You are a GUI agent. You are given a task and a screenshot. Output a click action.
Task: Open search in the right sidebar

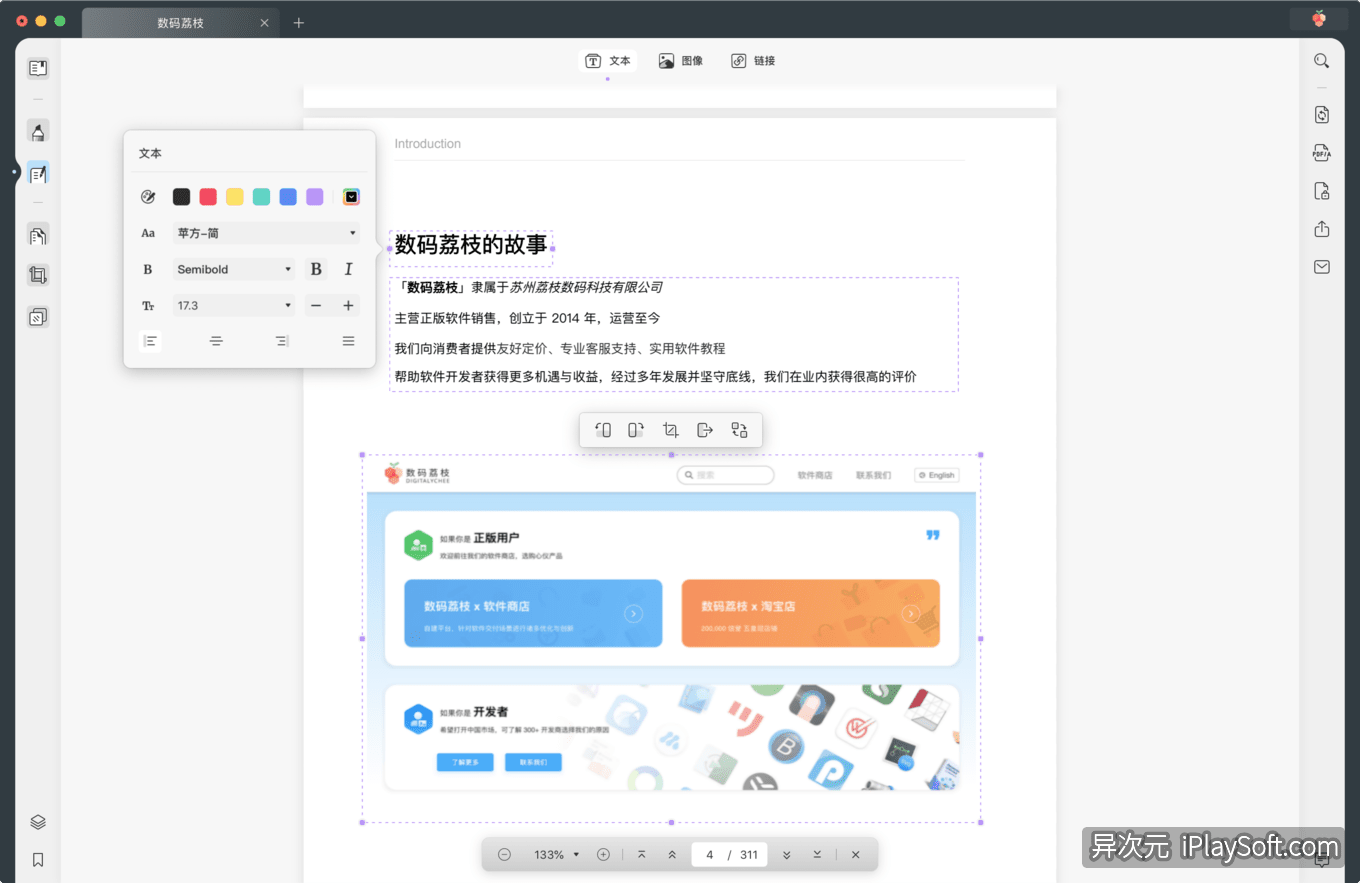click(1321, 60)
